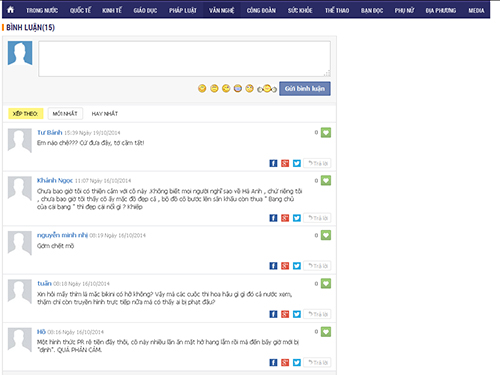Like Khánh Ngọc's comment with the heart
The height and width of the screenshot is (375, 500).
coord(326,181)
